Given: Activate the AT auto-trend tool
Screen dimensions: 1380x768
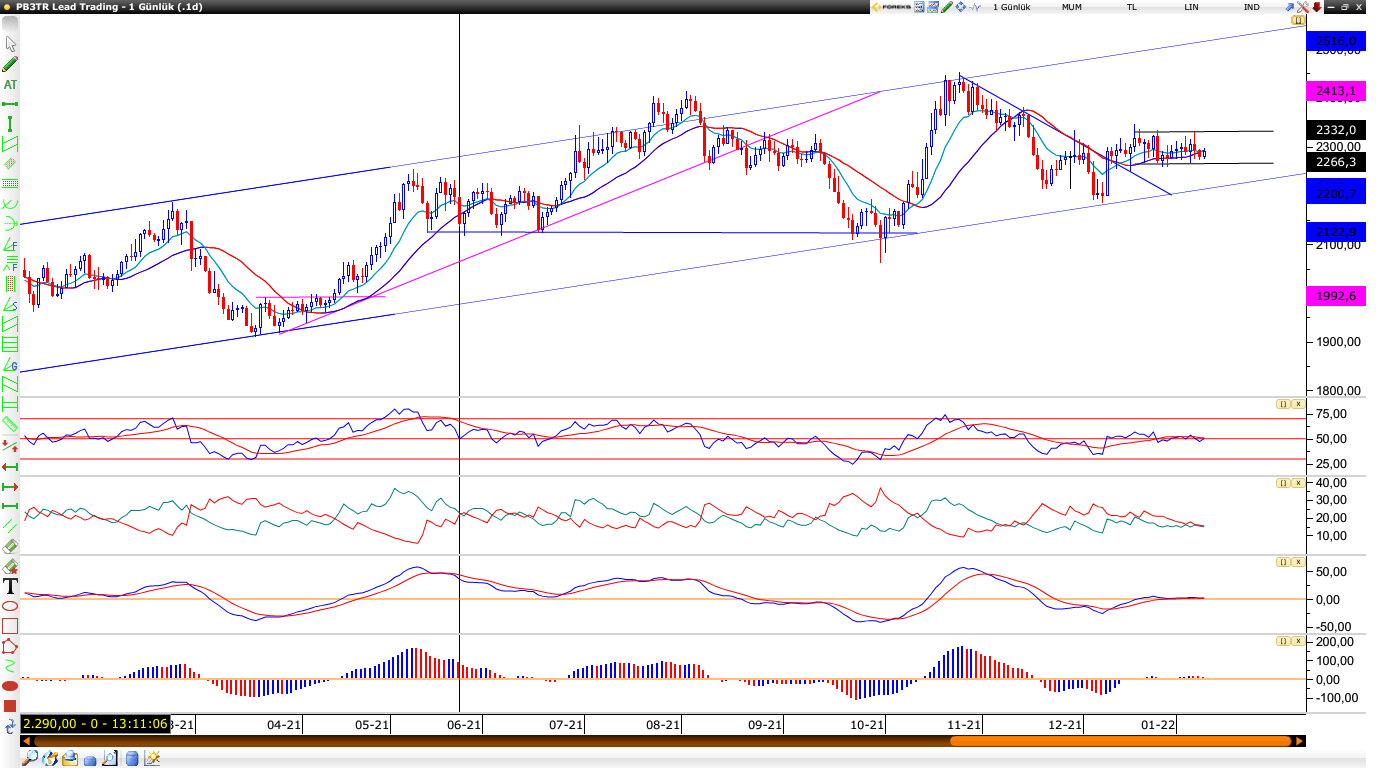Looking at the screenshot, I should 11,84.
